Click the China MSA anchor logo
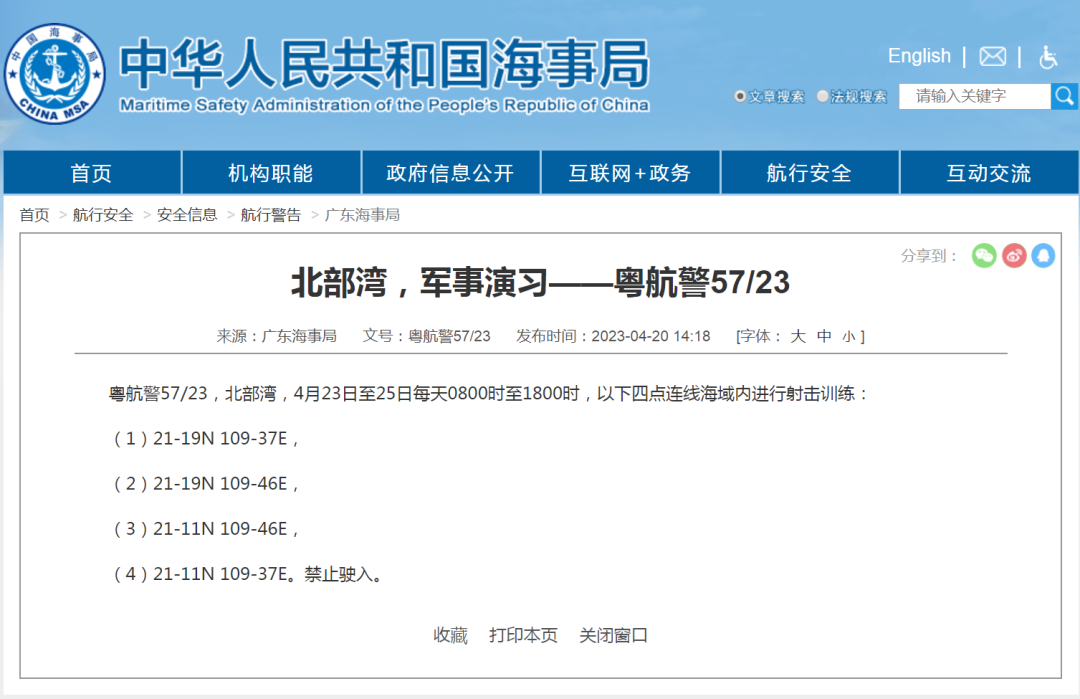1080x699 pixels. click(x=54, y=74)
